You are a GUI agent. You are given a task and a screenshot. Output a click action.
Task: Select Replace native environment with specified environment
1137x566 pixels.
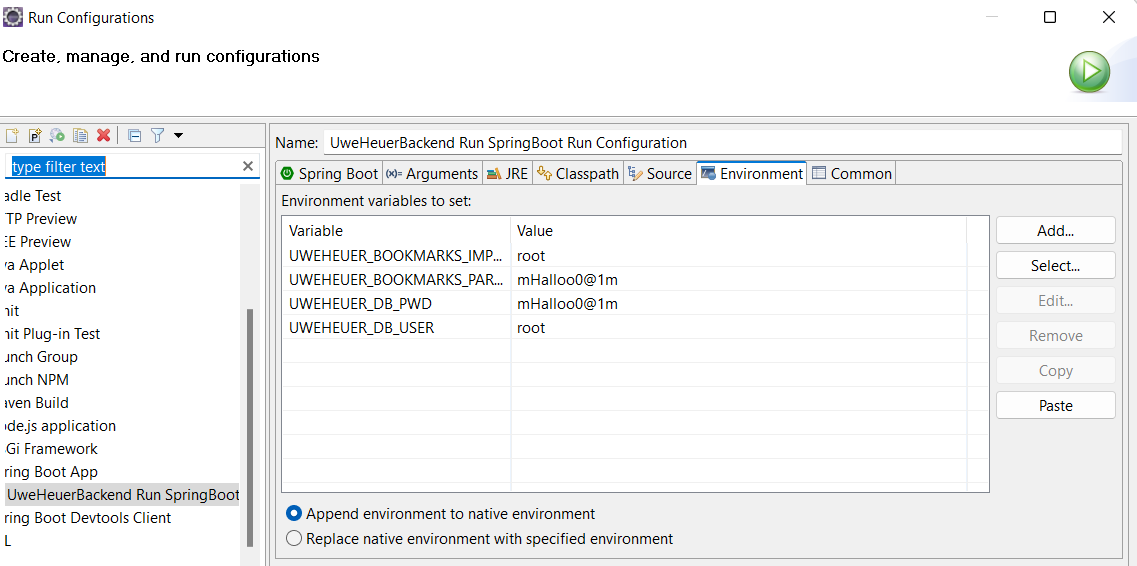294,539
